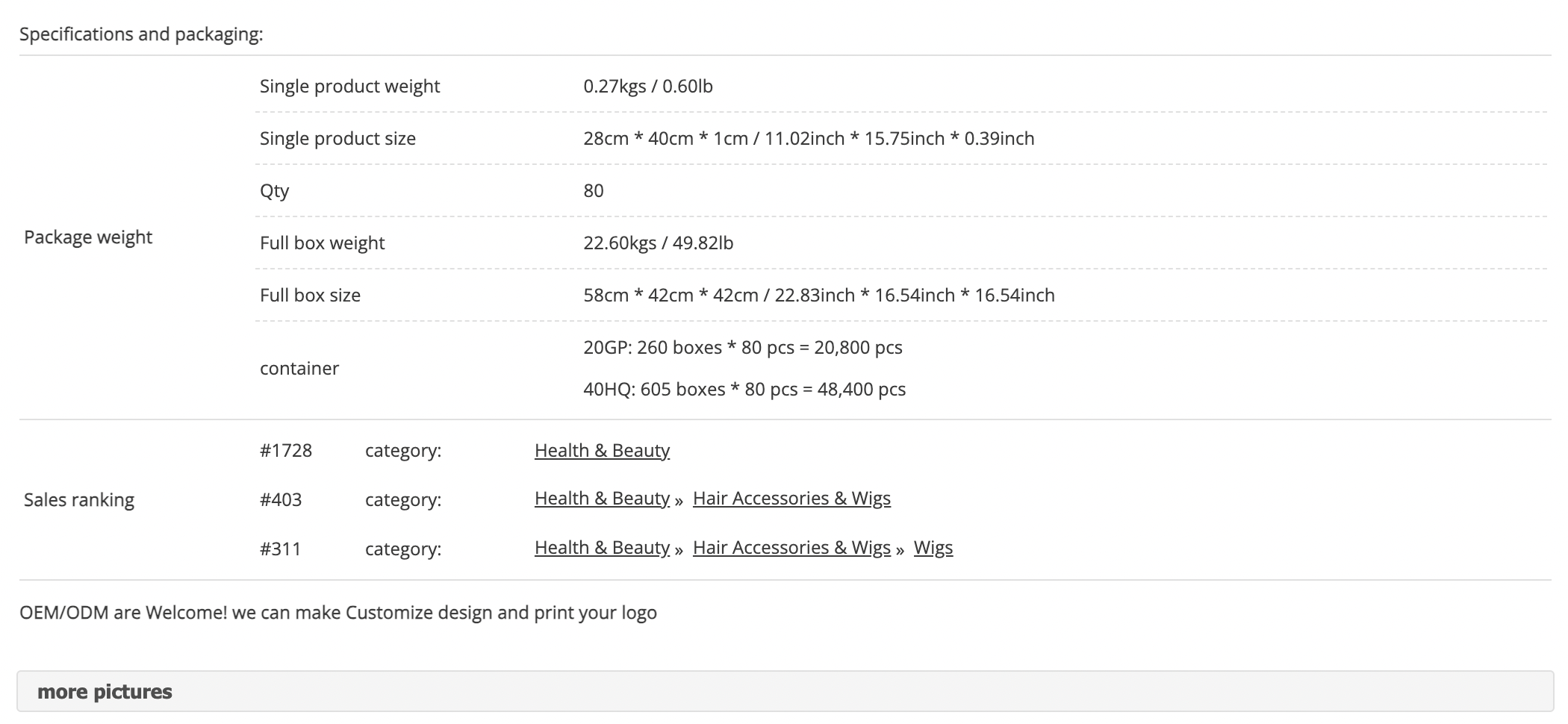Click the Qty value 80
1568x724 pixels.
pos(594,190)
